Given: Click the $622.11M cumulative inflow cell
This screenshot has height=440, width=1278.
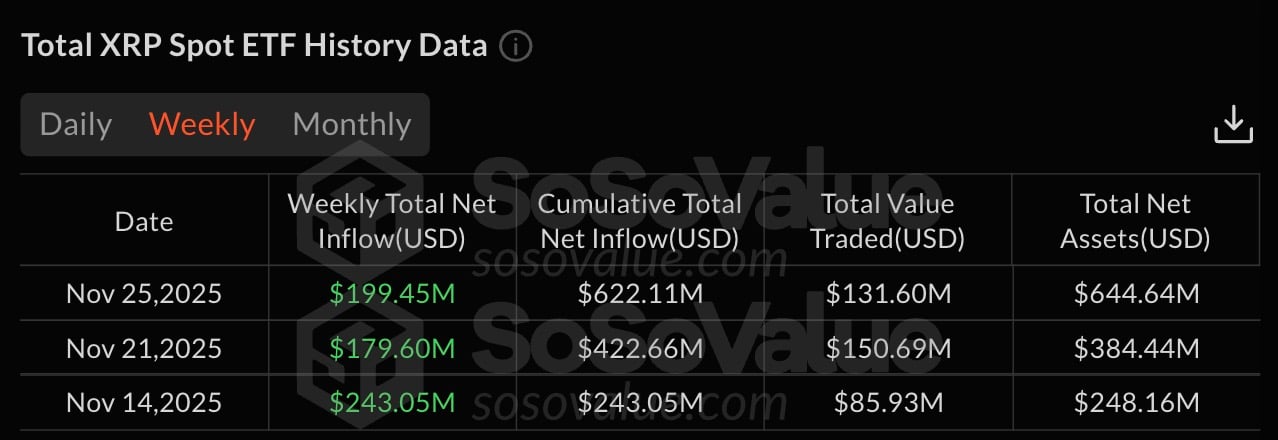Looking at the screenshot, I should 640,294.
